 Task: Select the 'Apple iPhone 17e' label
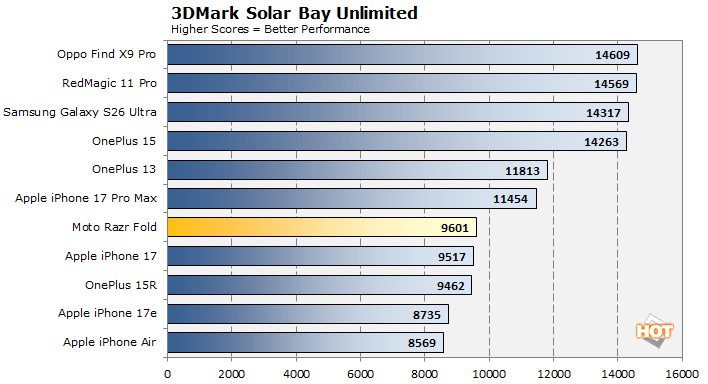point(107,313)
